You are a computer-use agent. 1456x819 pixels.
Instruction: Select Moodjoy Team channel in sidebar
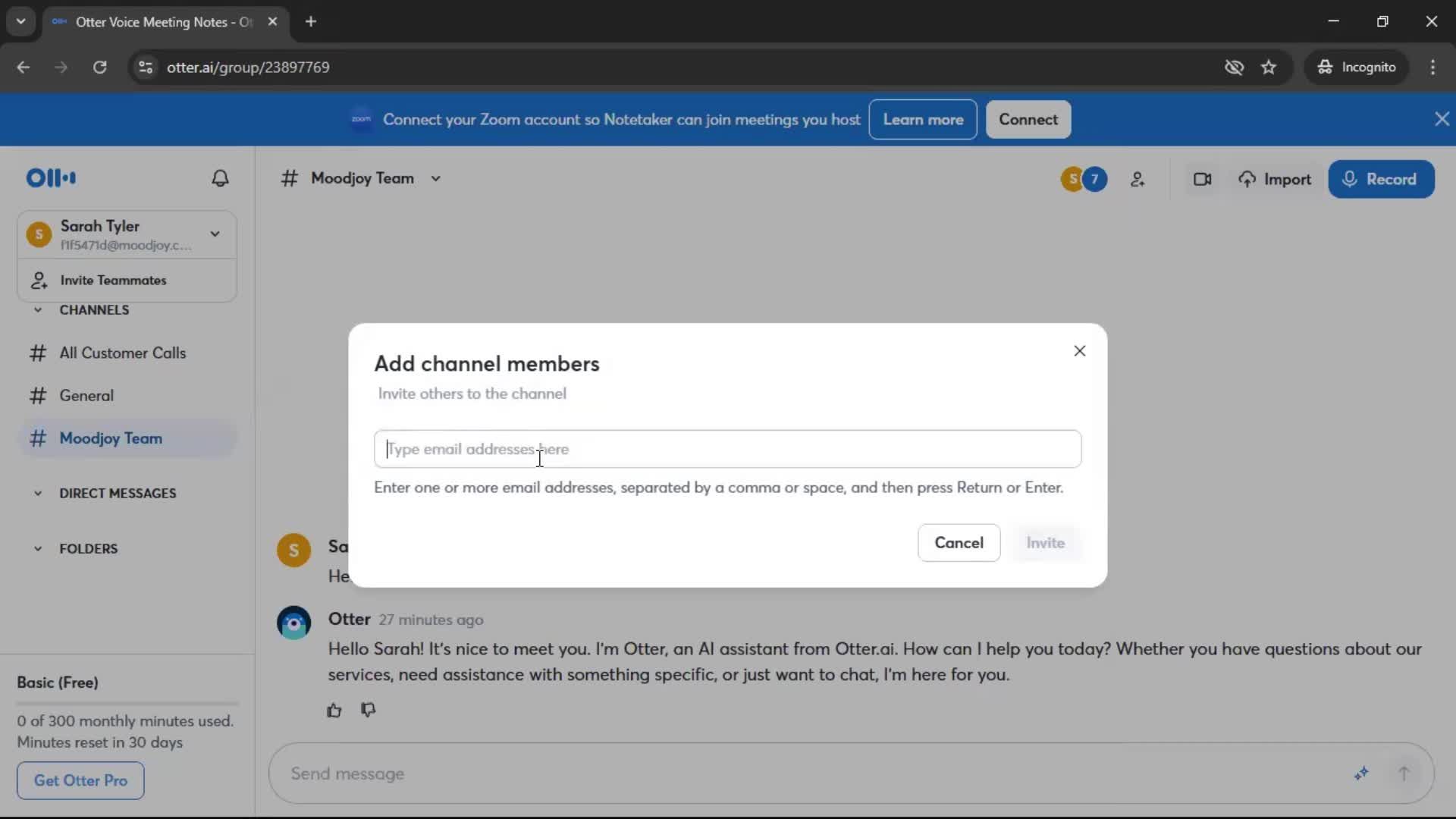[127, 438]
